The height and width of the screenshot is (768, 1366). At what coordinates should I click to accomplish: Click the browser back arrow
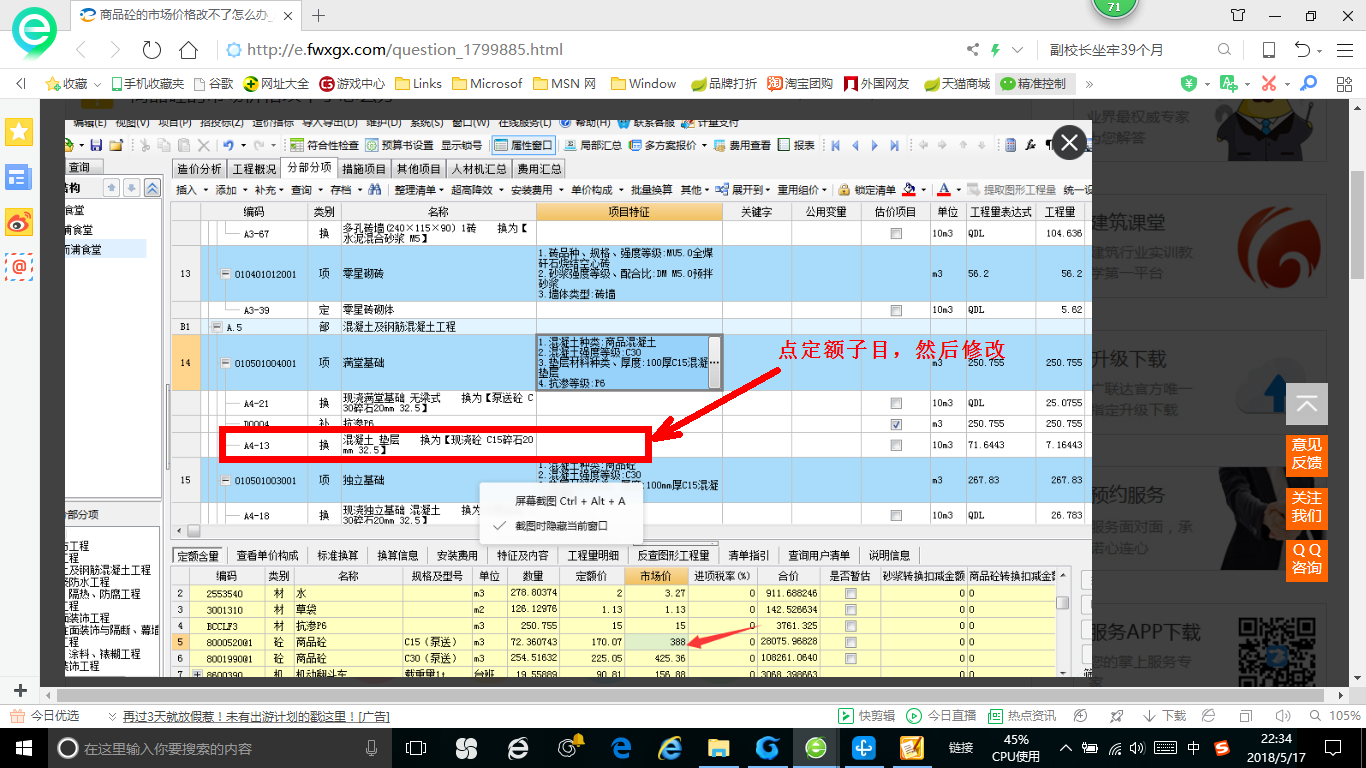tap(81, 50)
